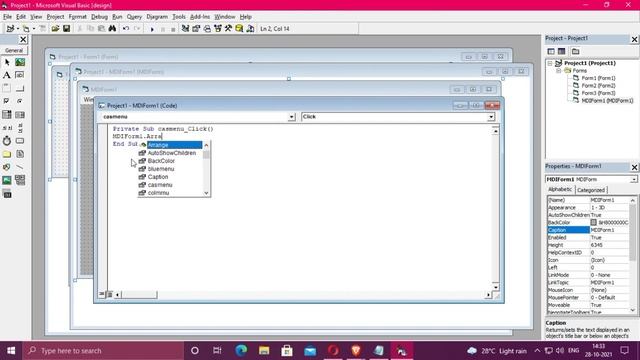Select the ComboBox tool in toolbox
This screenshot has height=360, width=640.
pos(7,115)
